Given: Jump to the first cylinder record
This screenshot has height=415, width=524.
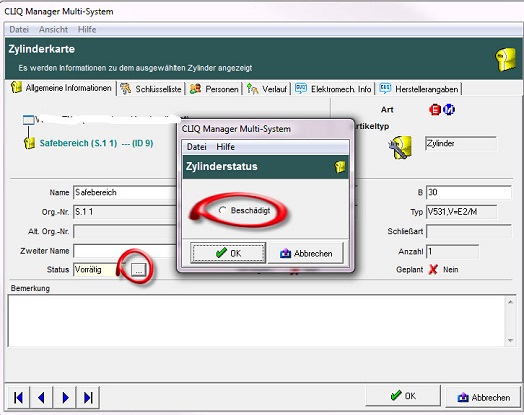Looking at the screenshot, I should (x=18, y=398).
